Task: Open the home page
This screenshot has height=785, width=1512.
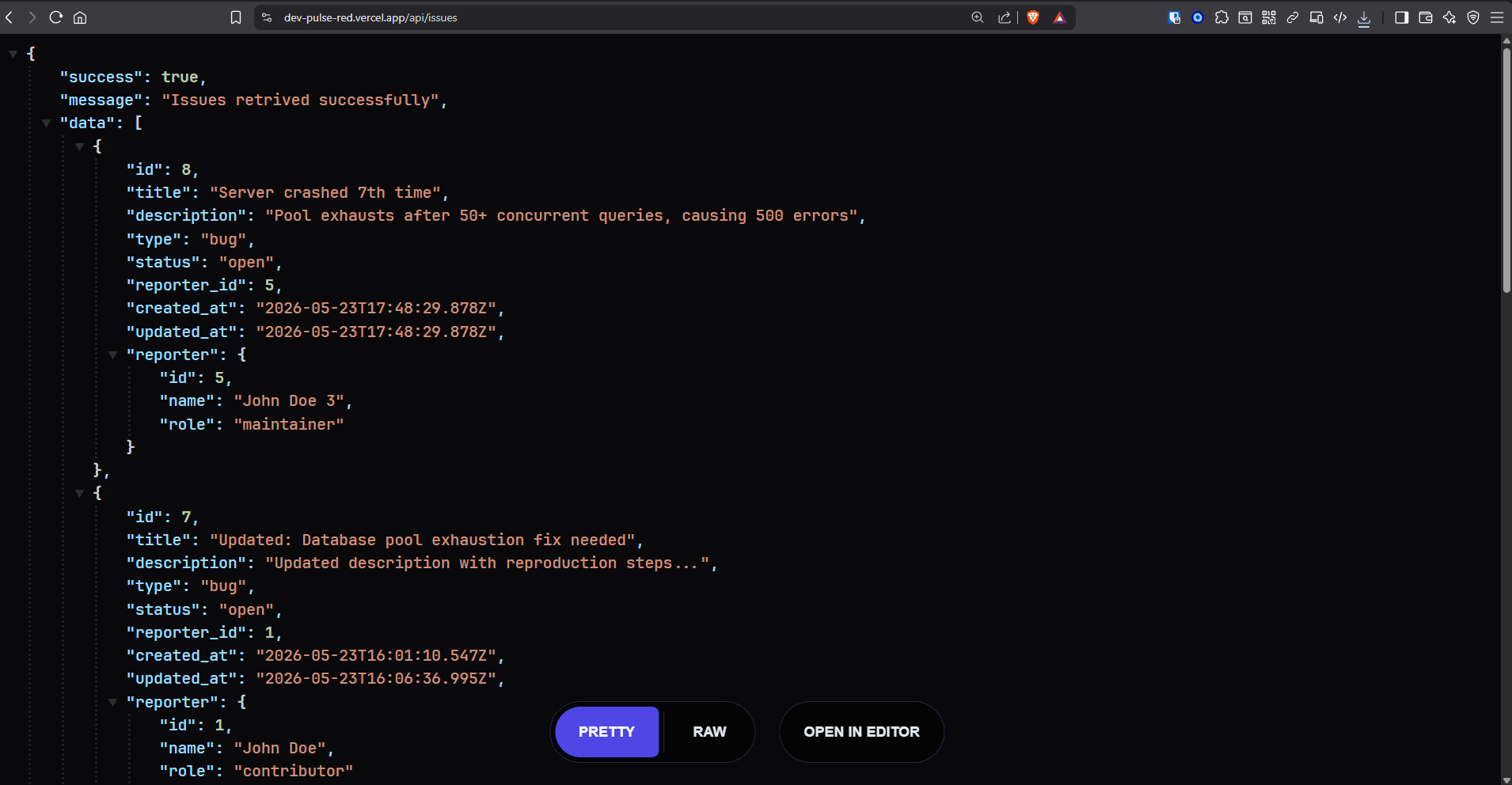Action: (80, 17)
